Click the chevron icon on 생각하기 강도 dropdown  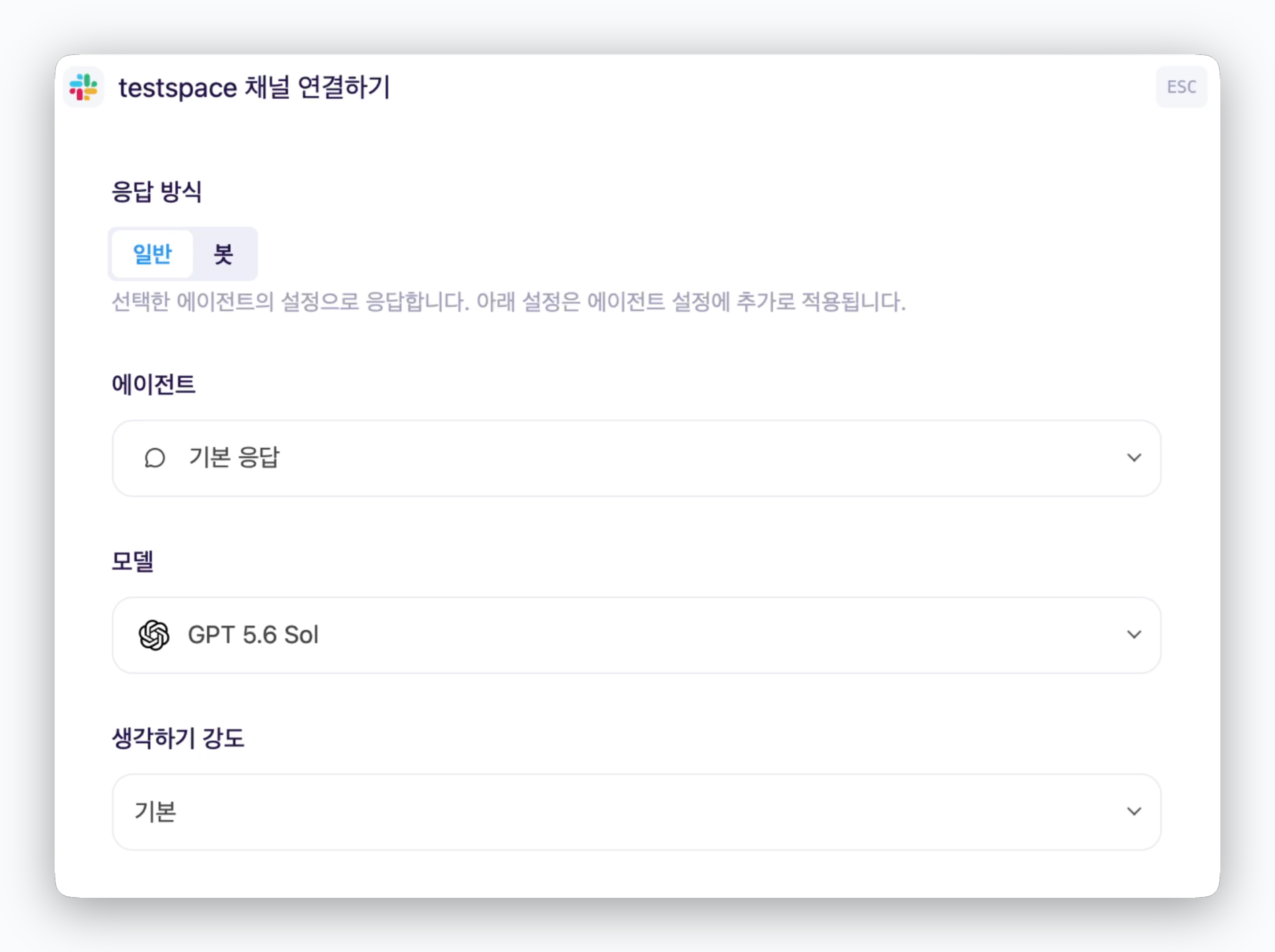(x=1134, y=811)
